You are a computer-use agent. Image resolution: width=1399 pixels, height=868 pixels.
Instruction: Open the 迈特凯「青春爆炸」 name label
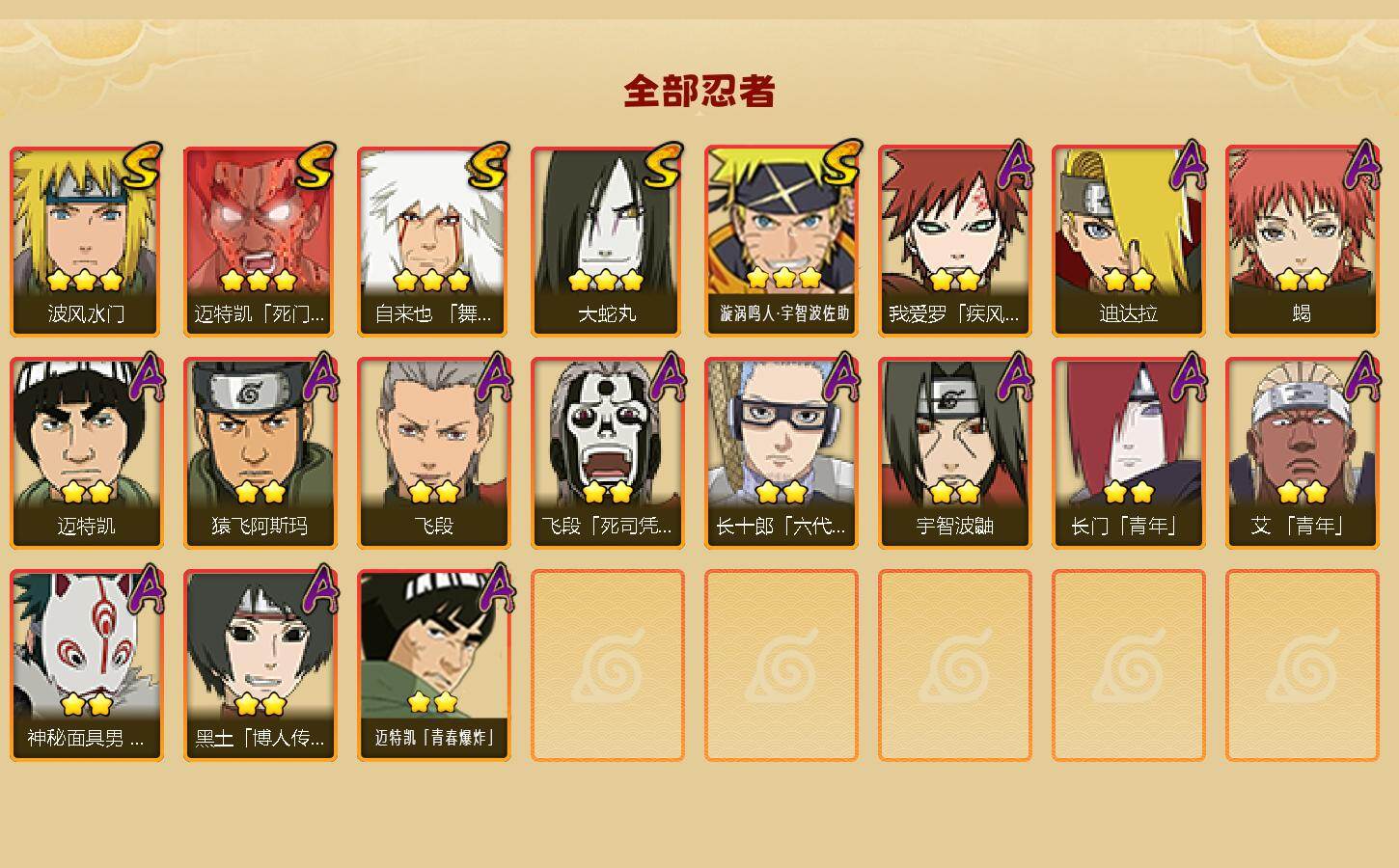click(x=434, y=738)
